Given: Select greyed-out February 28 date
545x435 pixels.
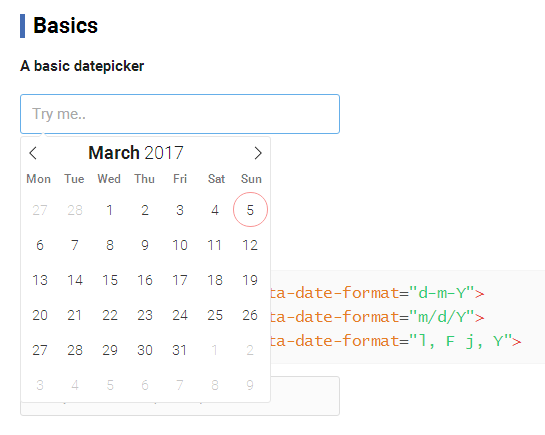Looking at the screenshot, I should coord(75,210).
